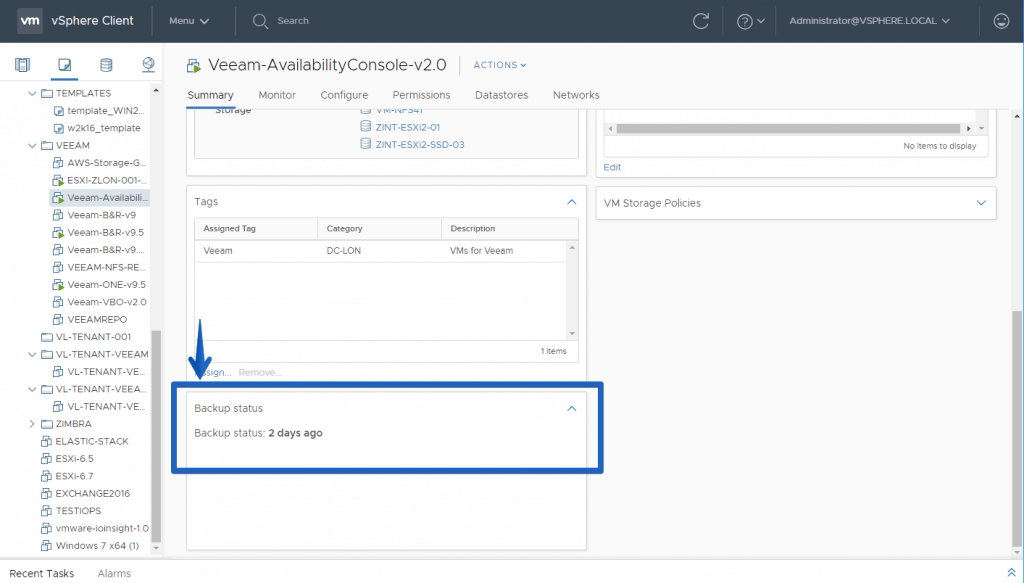Collapse the VL-TENANT-VEEAM folder
The width and height of the screenshot is (1024, 583).
click(32, 355)
